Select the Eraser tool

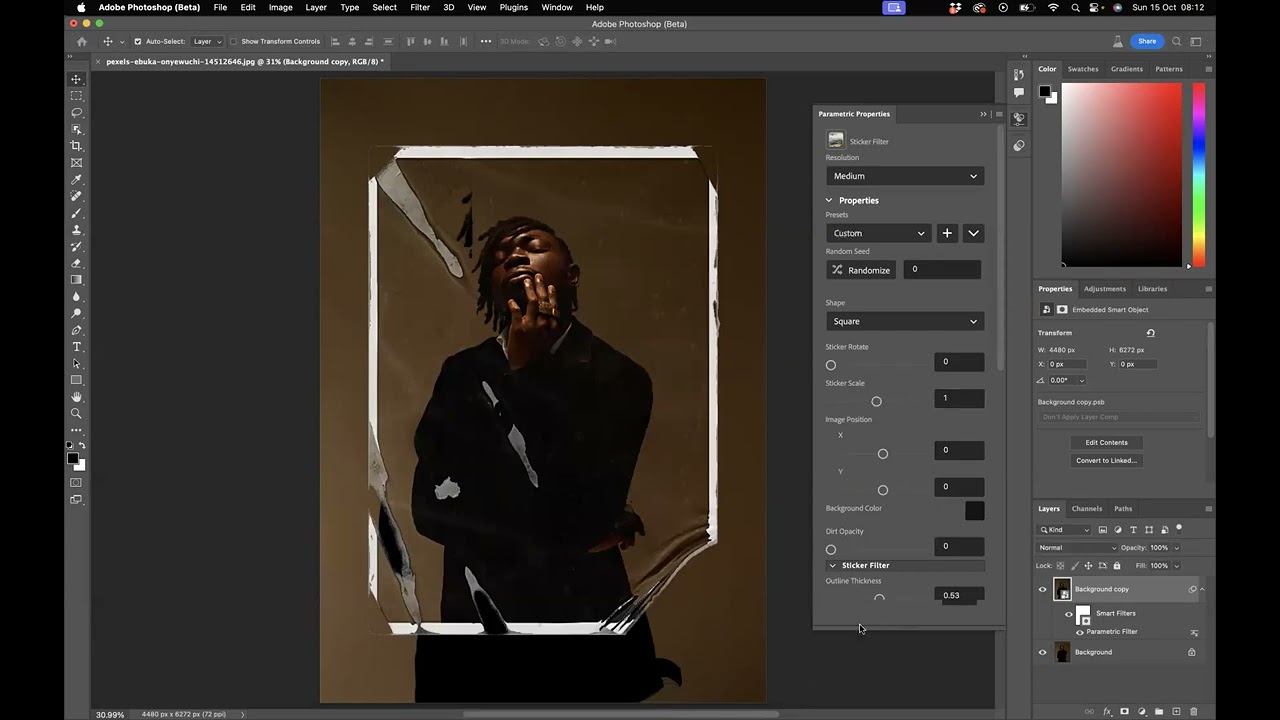76,263
